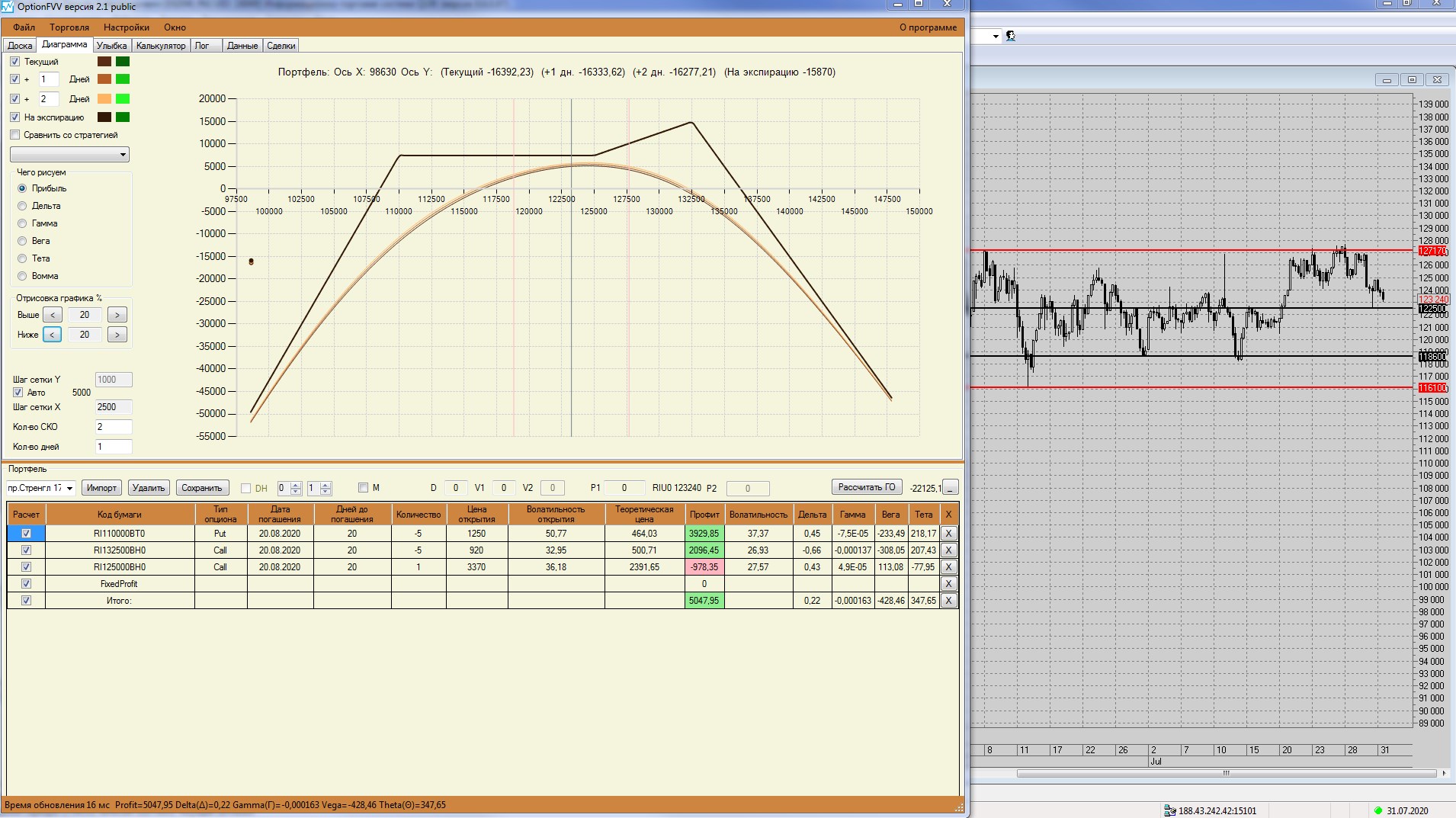The height and width of the screenshot is (818, 1456).
Task: Switch to the Улыбка tab
Action: (112, 46)
